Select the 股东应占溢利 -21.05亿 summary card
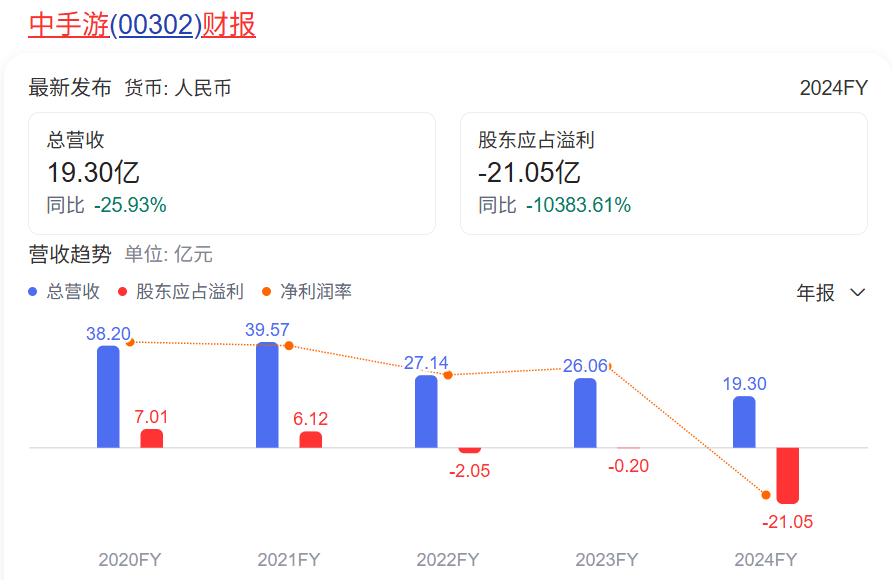 pos(664,173)
